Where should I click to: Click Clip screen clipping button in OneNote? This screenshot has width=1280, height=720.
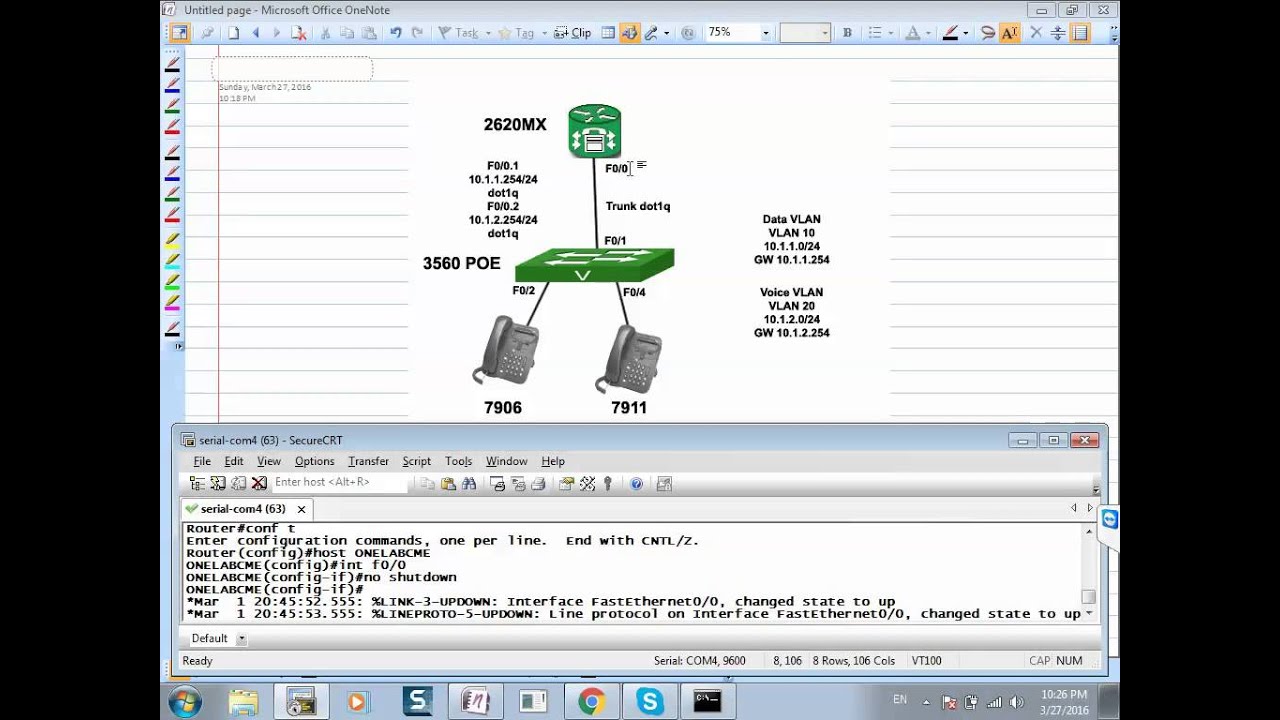575,33
